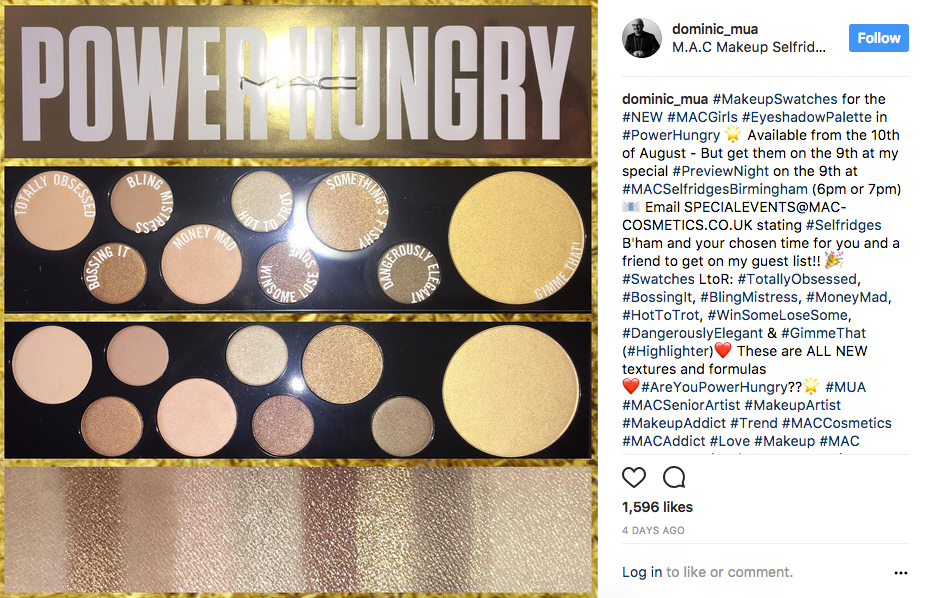
Task: Open the dominic_mua username in header
Action: coord(715,29)
